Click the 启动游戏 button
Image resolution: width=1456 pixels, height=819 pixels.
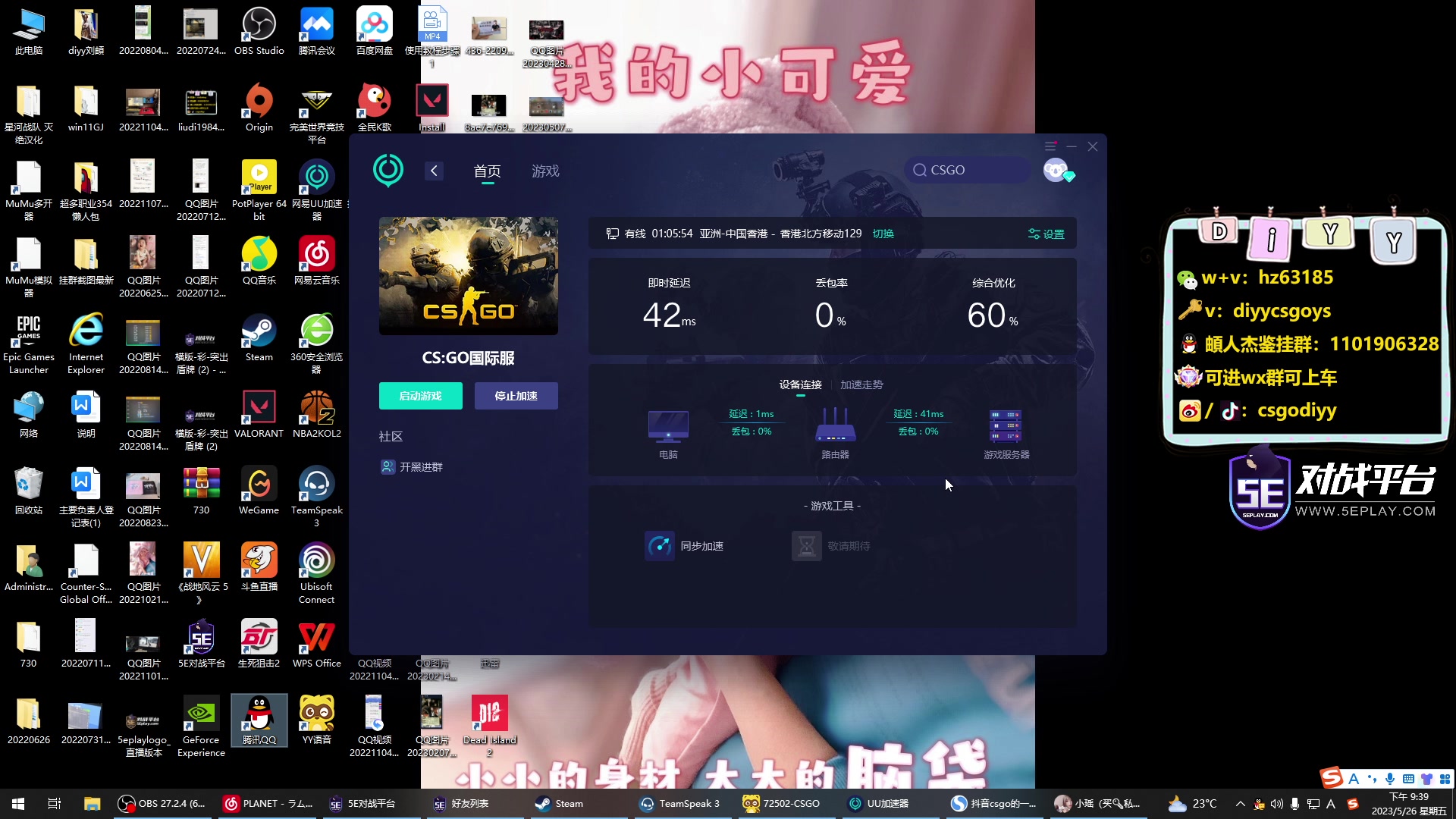tap(421, 396)
